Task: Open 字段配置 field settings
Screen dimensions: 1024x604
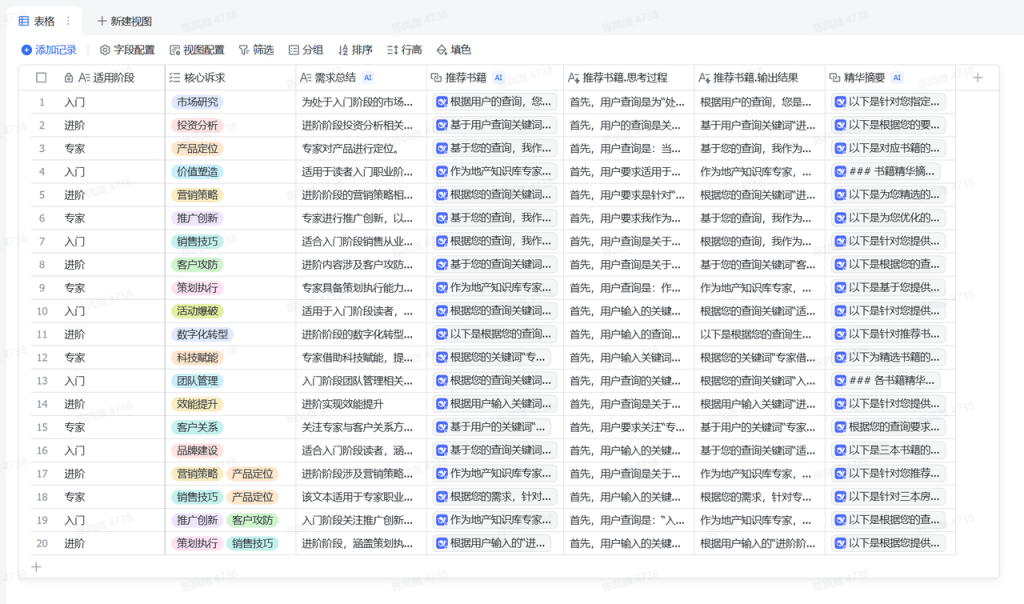Action: pyautogui.click(x=127, y=50)
